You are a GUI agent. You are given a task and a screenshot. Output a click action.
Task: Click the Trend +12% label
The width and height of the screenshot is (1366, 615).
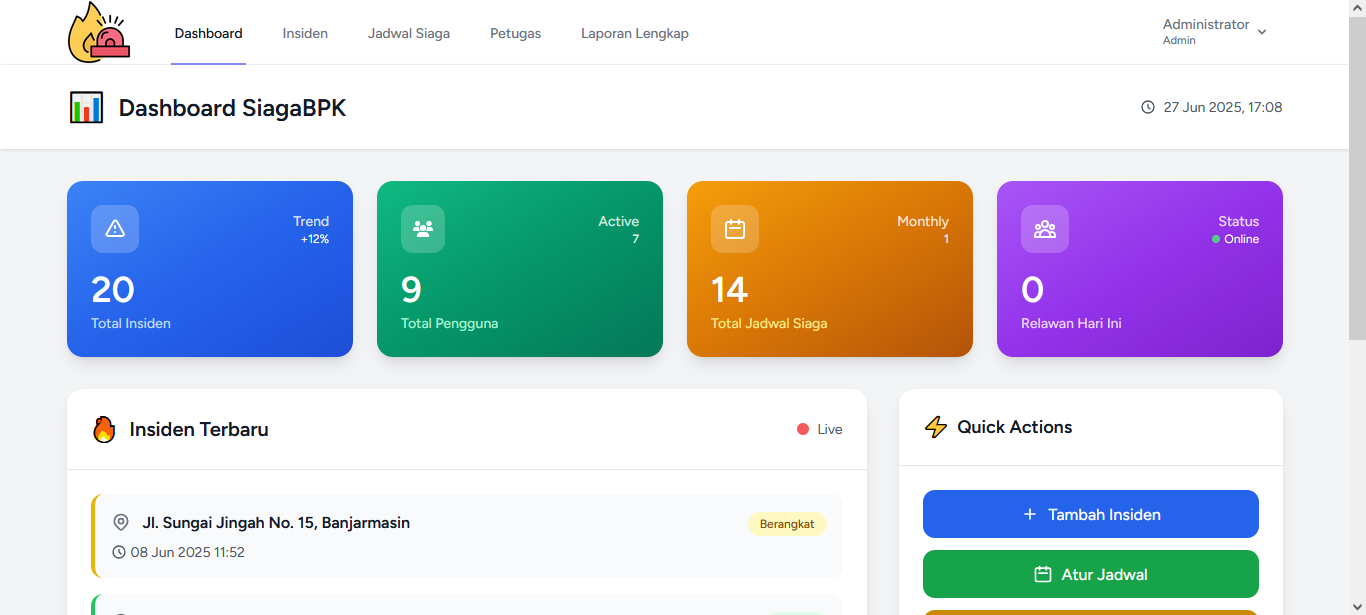(x=311, y=230)
